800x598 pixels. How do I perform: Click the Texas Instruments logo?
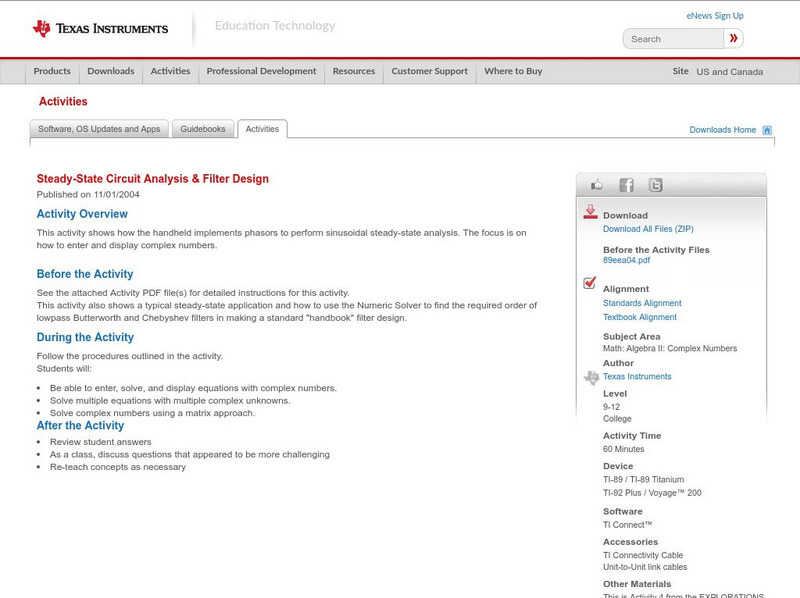click(x=101, y=29)
